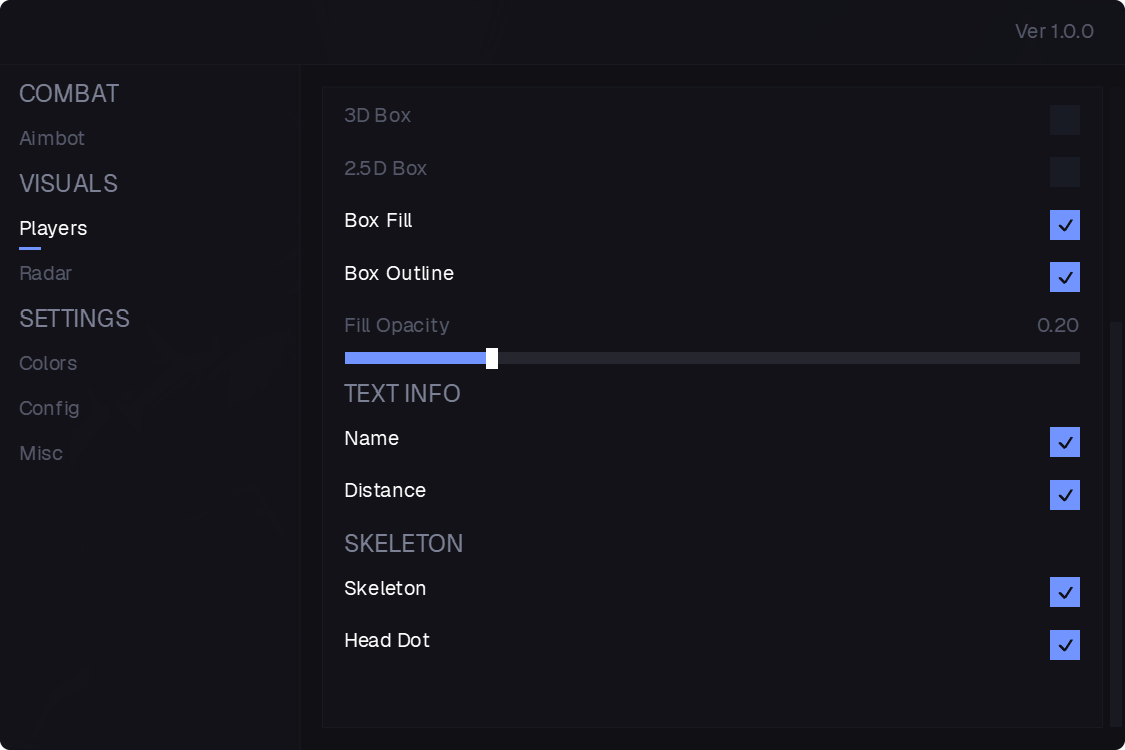This screenshot has width=1125, height=750.
Task: Click the unfilled part of the Fill Opacity track
Action: pos(789,358)
